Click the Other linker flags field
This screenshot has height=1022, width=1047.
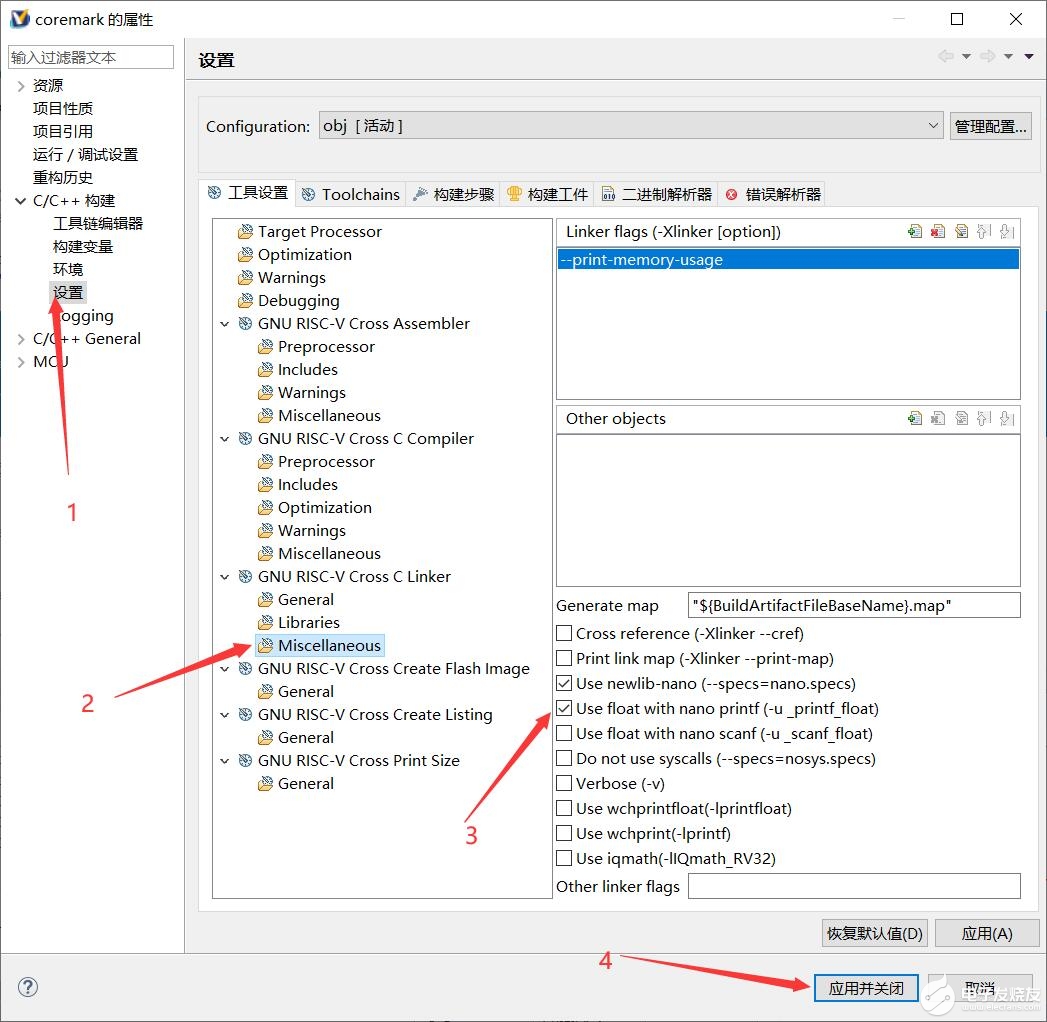click(x=854, y=886)
